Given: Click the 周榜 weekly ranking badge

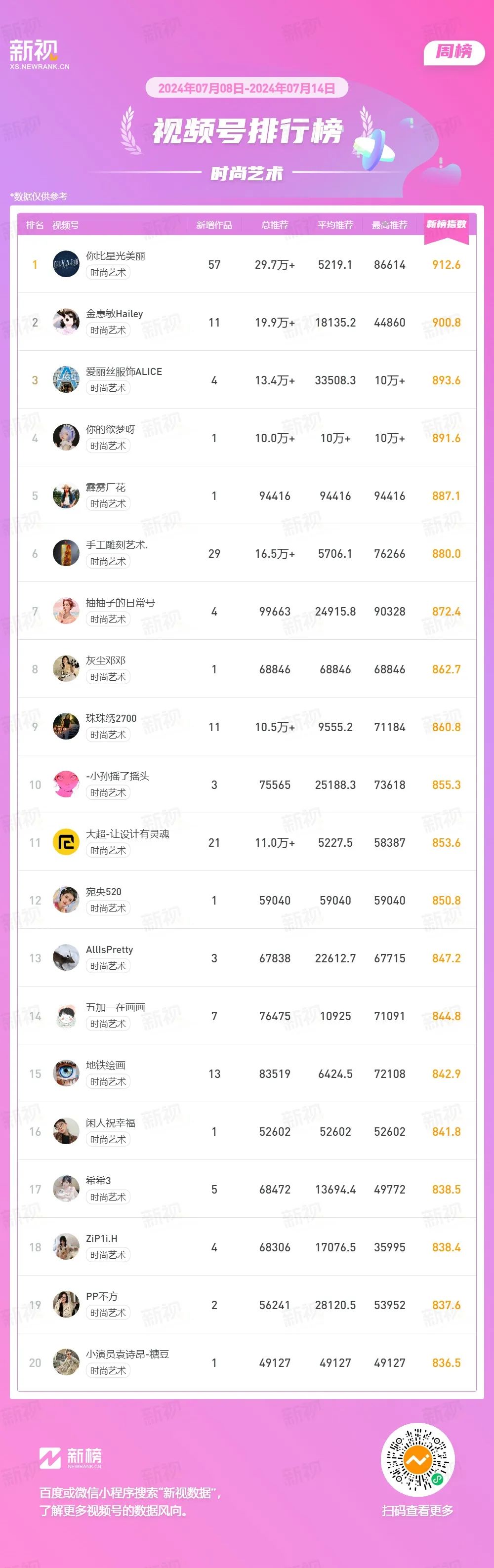Looking at the screenshot, I should click(454, 52).
